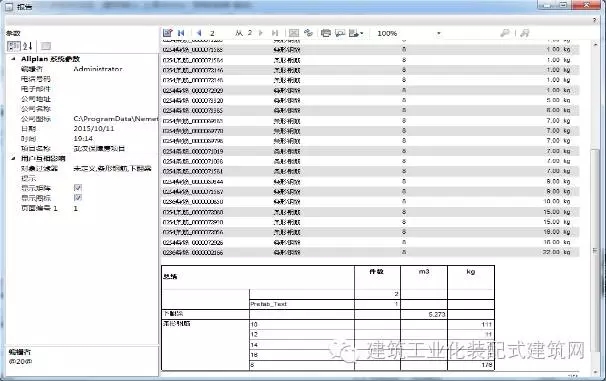This screenshot has height=381, width=606.
Task: Jump to the last report page
Action: pos(275,33)
